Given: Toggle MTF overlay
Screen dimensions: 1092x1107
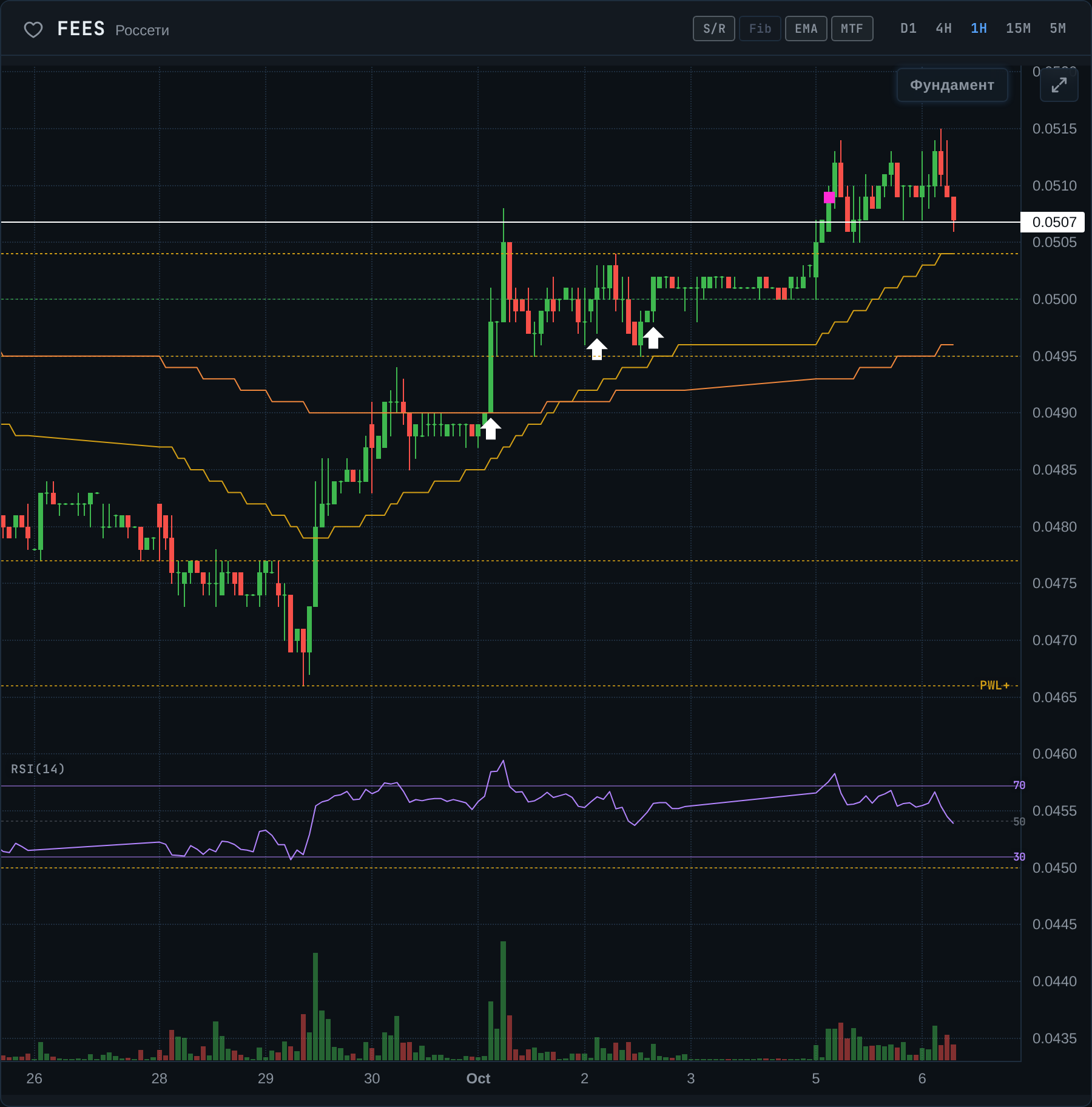Looking at the screenshot, I should click(x=852, y=29).
